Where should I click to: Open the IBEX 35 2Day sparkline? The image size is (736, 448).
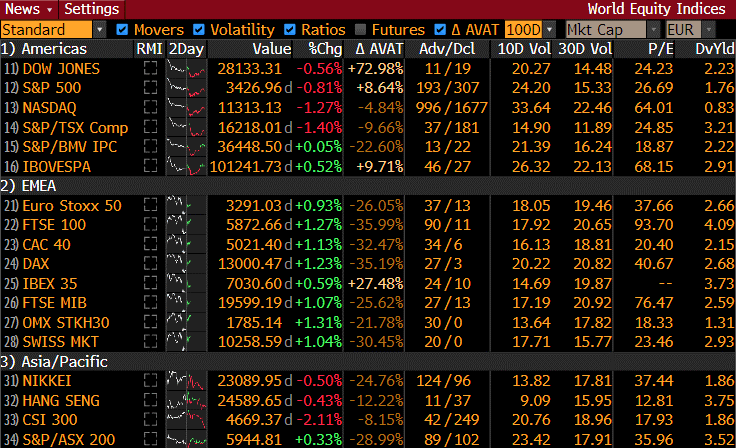[x=186, y=283]
